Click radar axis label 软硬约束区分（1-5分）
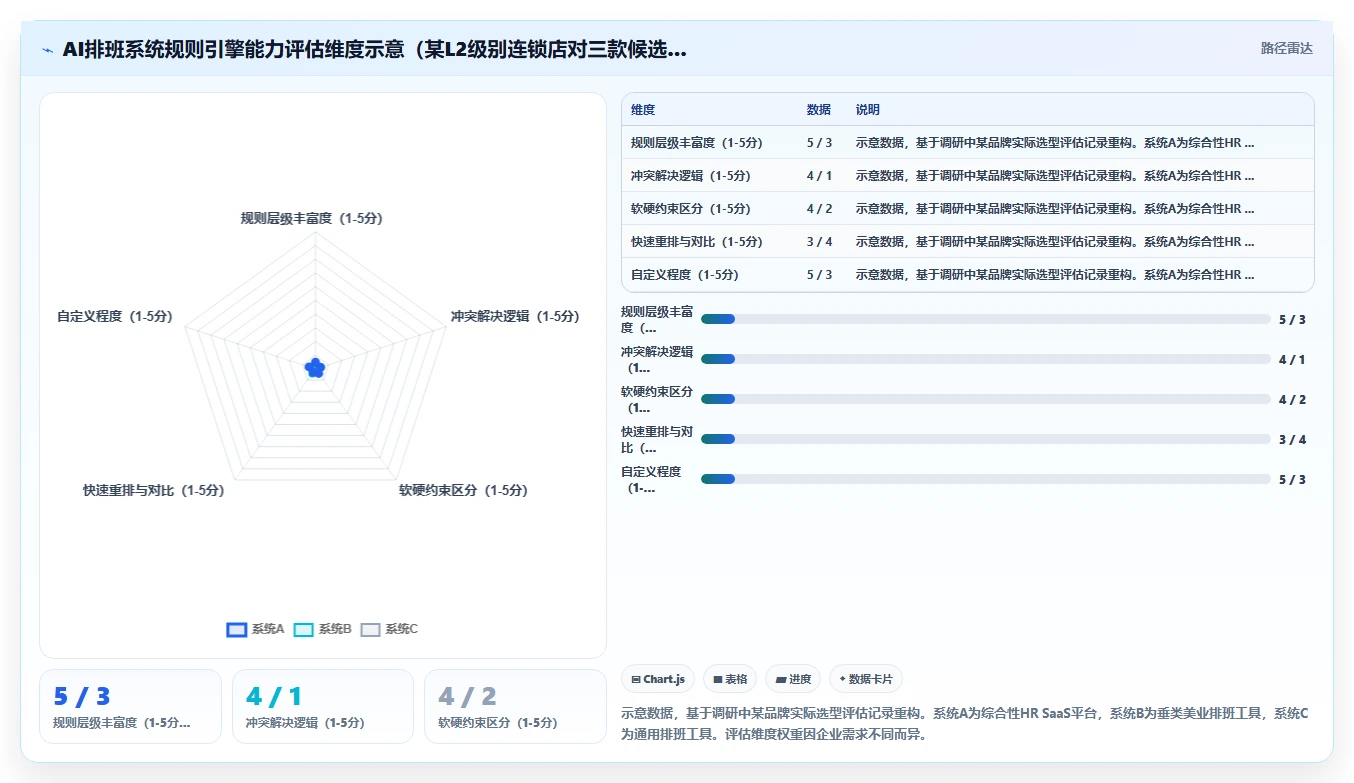The image size is (1354, 783). click(x=463, y=490)
